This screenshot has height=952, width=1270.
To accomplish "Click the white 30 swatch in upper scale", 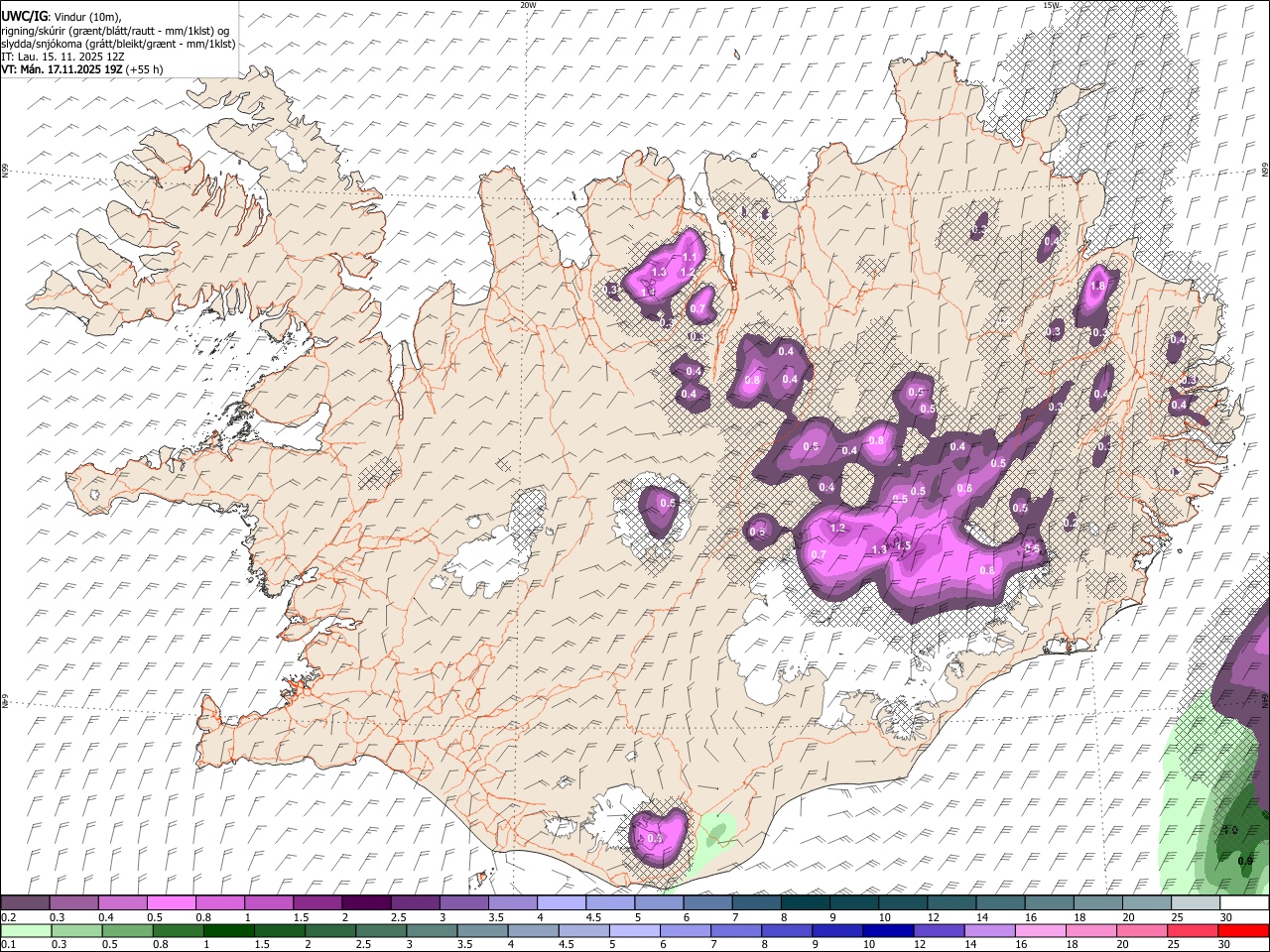I will [1244, 903].
